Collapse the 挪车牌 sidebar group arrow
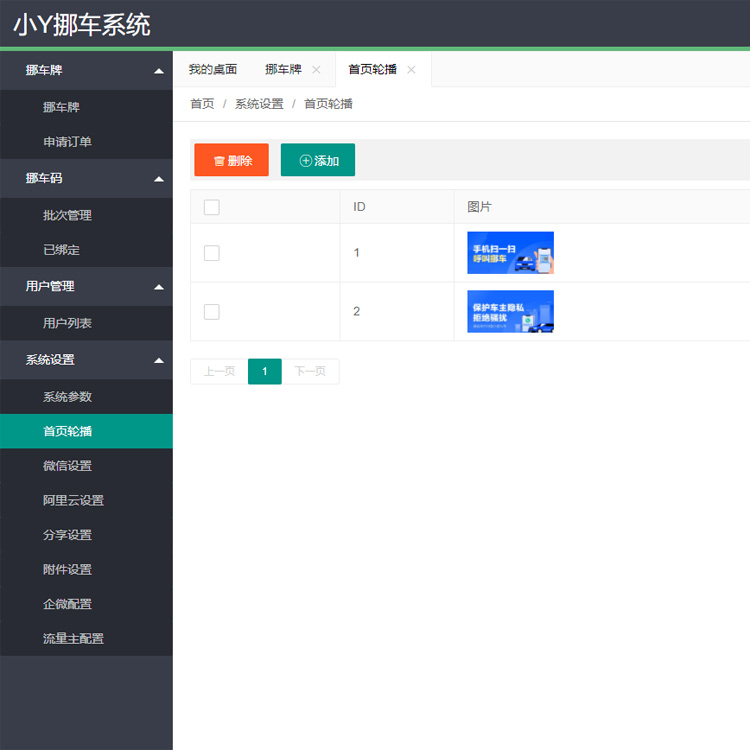 [x=159, y=71]
